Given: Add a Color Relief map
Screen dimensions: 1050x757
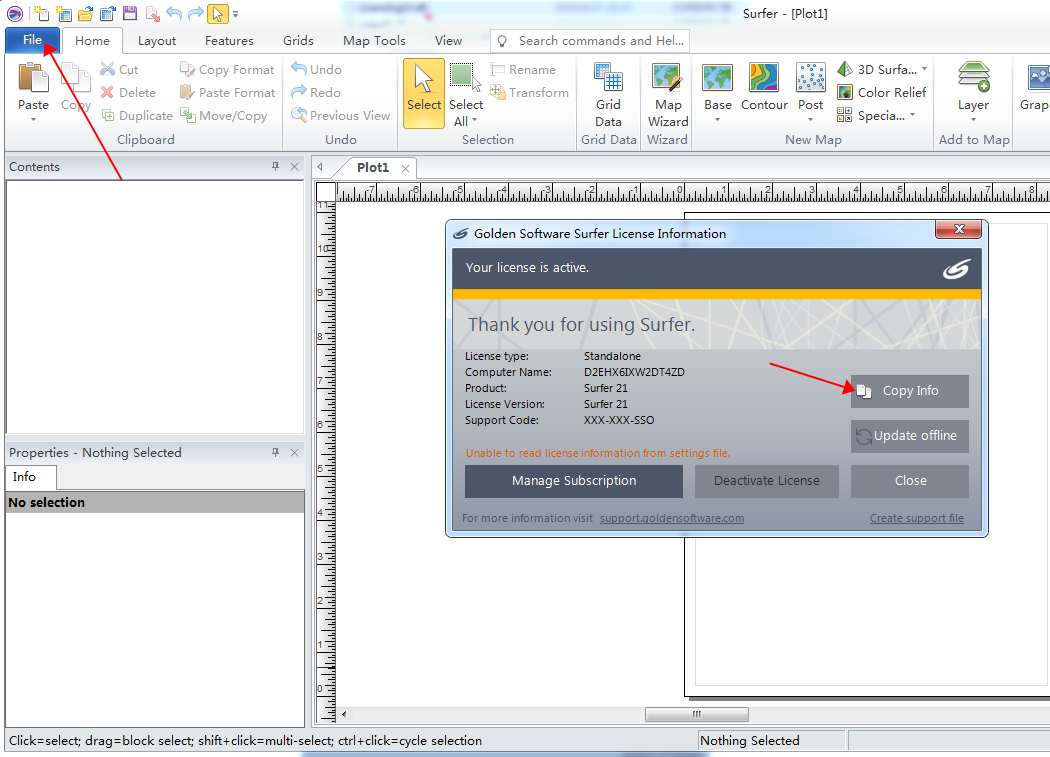Looking at the screenshot, I should (x=882, y=92).
